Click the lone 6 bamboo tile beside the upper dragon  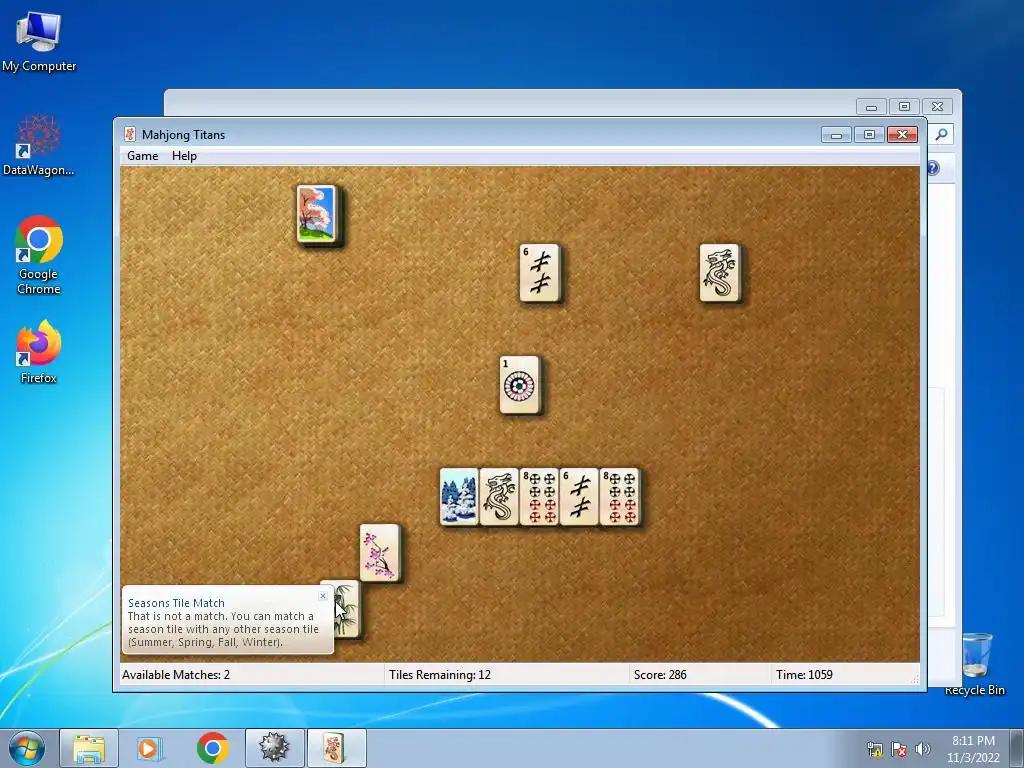[x=540, y=273]
